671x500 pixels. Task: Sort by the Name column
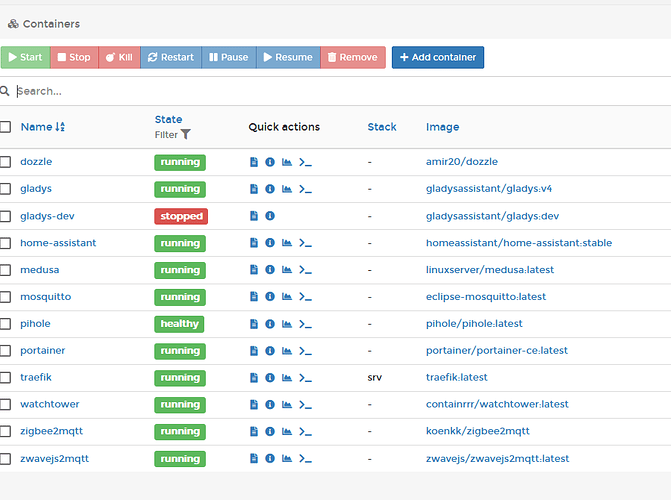pyautogui.click(x=43, y=127)
